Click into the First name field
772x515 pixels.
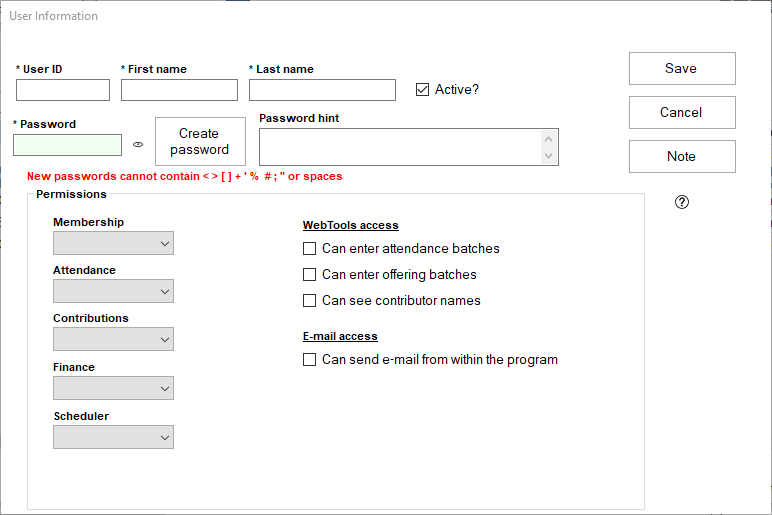pyautogui.click(x=179, y=90)
